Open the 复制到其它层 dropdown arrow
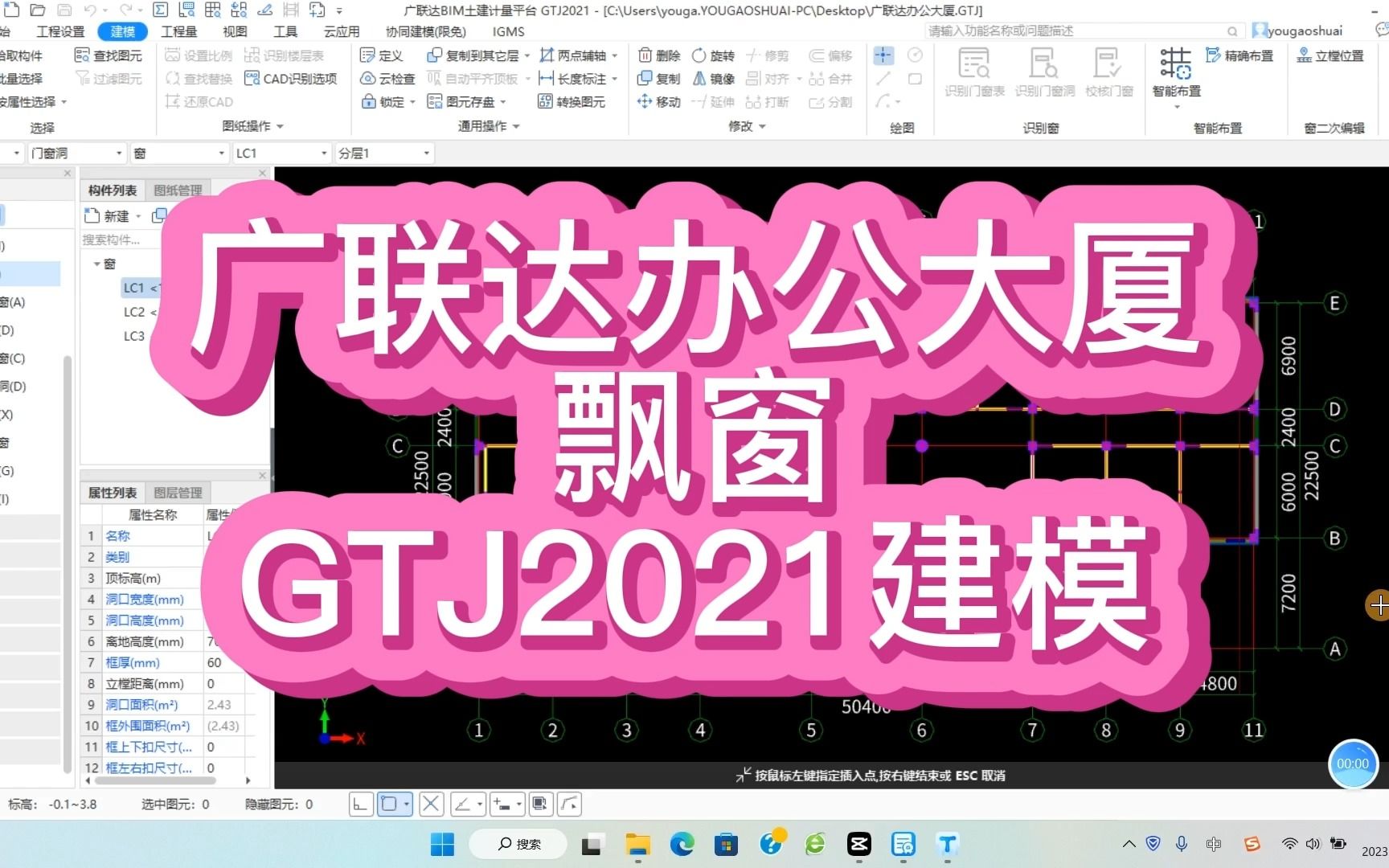The image size is (1389, 868). tap(527, 55)
